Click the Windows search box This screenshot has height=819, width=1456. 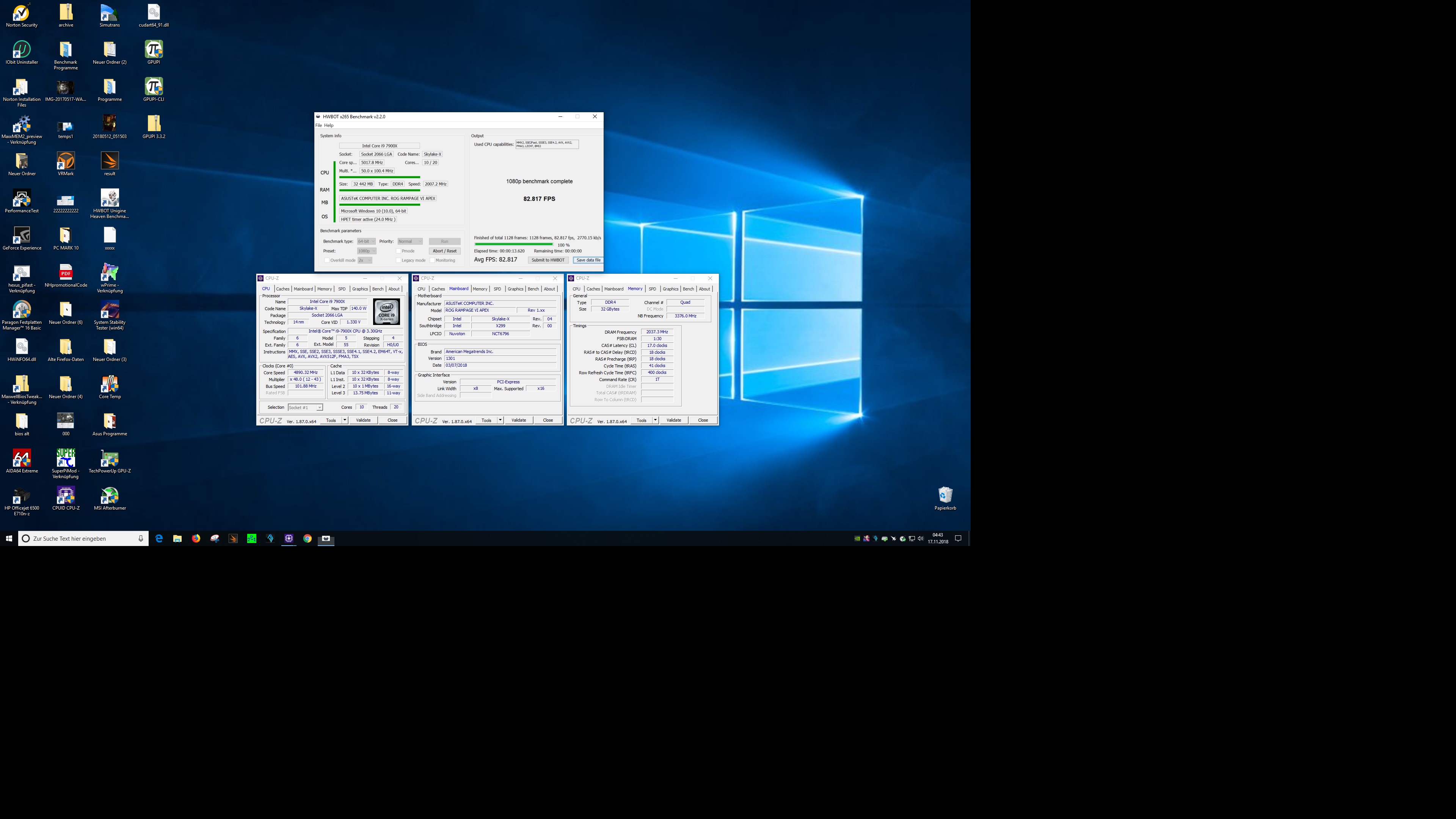pos(84,539)
